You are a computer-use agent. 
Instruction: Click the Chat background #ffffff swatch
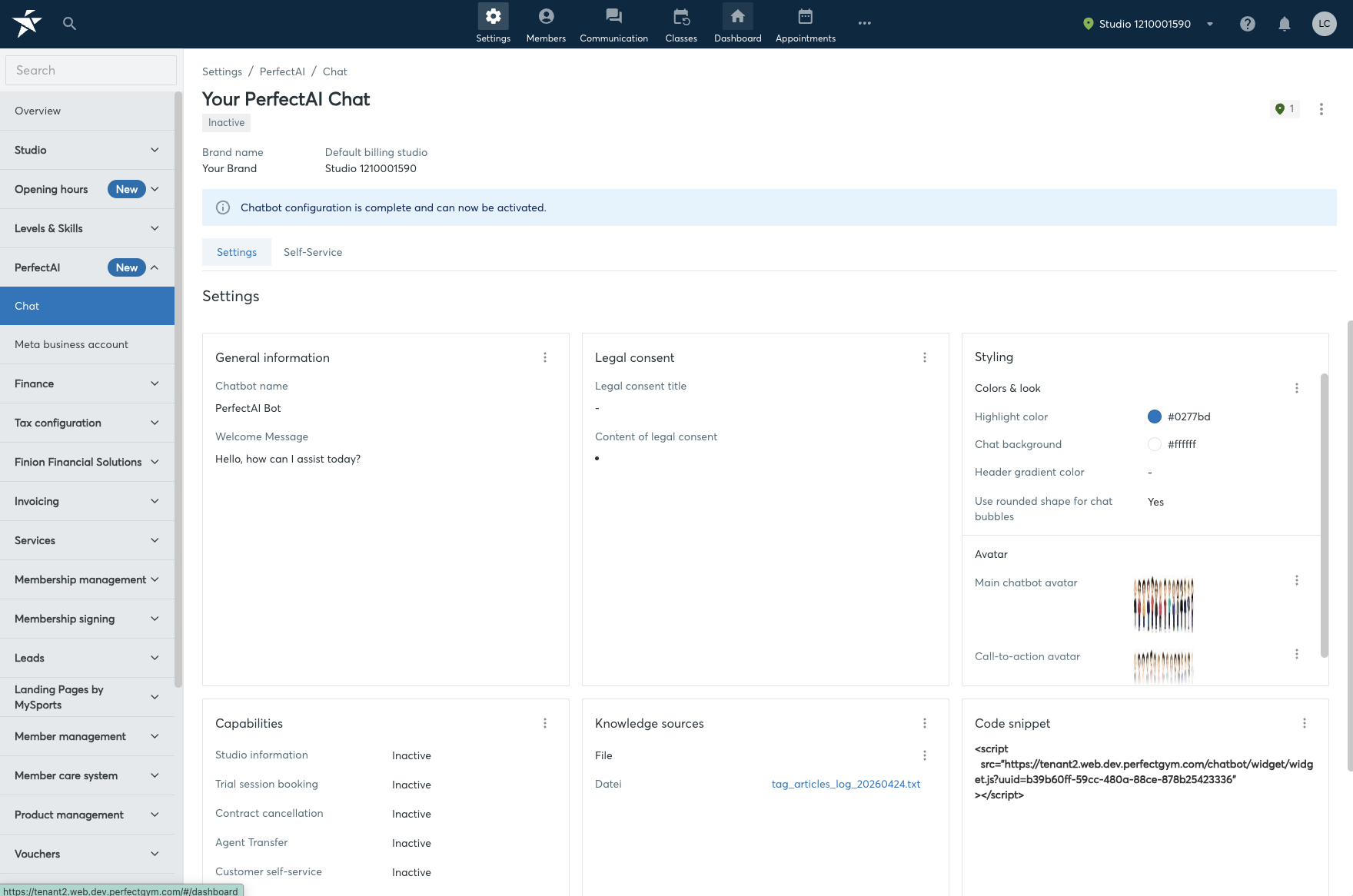click(x=1154, y=444)
